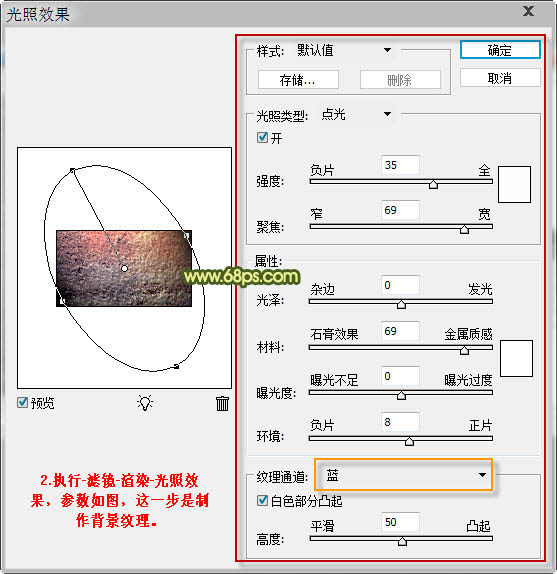Expand the 纹理通道 texture channel dropdown
This screenshot has height=574, width=557.
404,475
